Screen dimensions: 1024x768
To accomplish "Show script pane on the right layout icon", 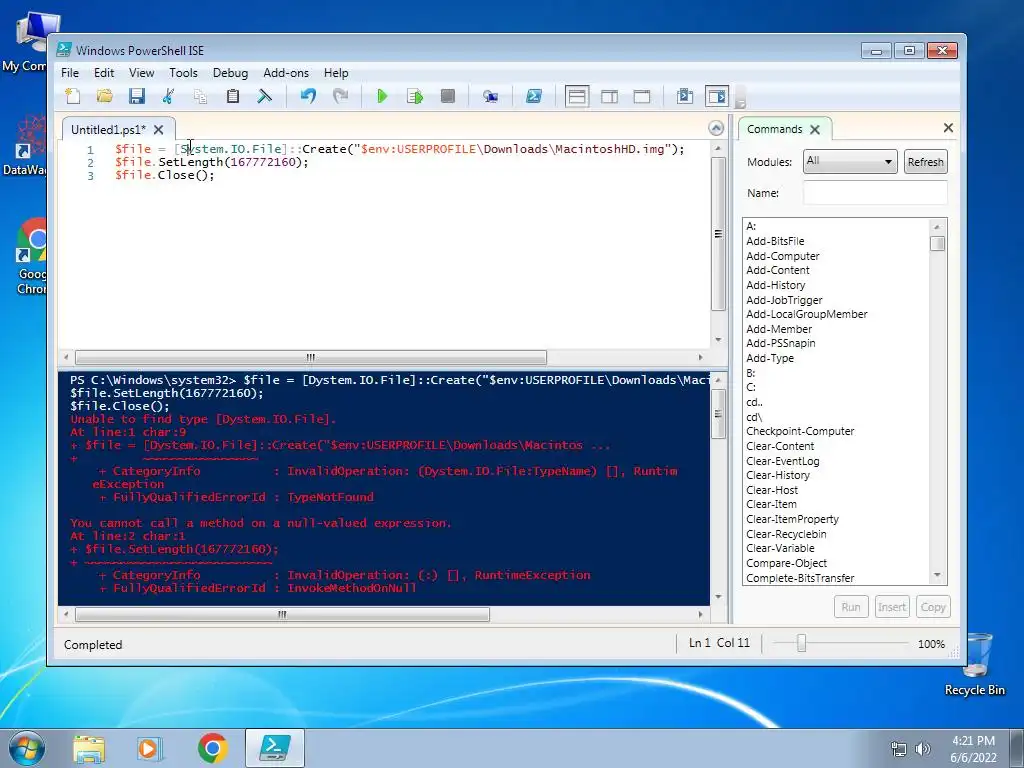I will [x=609, y=97].
